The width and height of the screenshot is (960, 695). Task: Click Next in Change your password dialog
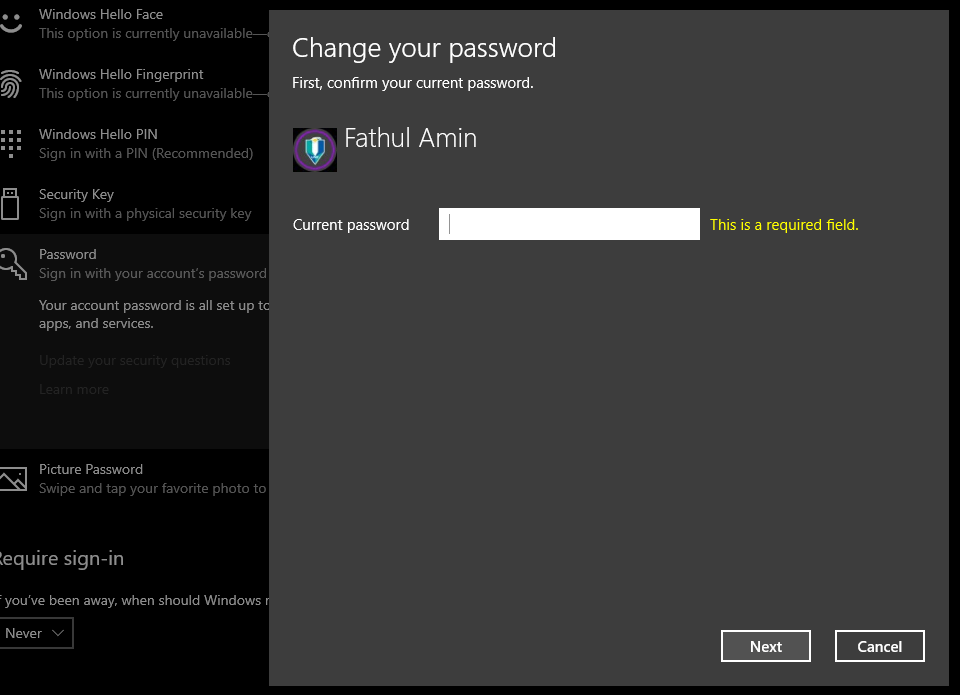pos(766,646)
